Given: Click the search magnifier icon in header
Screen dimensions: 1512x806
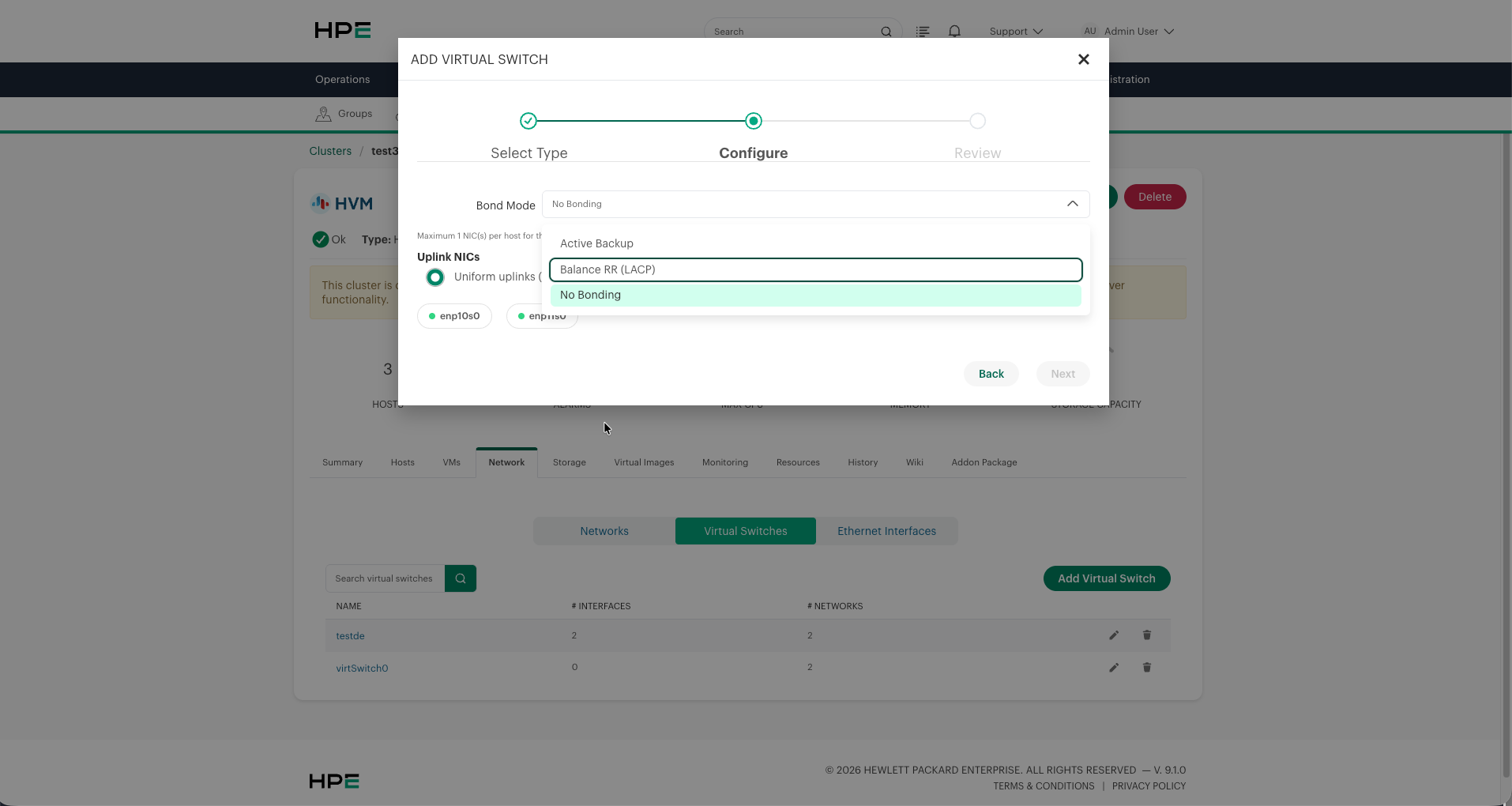Looking at the screenshot, I should coord(886,32).
